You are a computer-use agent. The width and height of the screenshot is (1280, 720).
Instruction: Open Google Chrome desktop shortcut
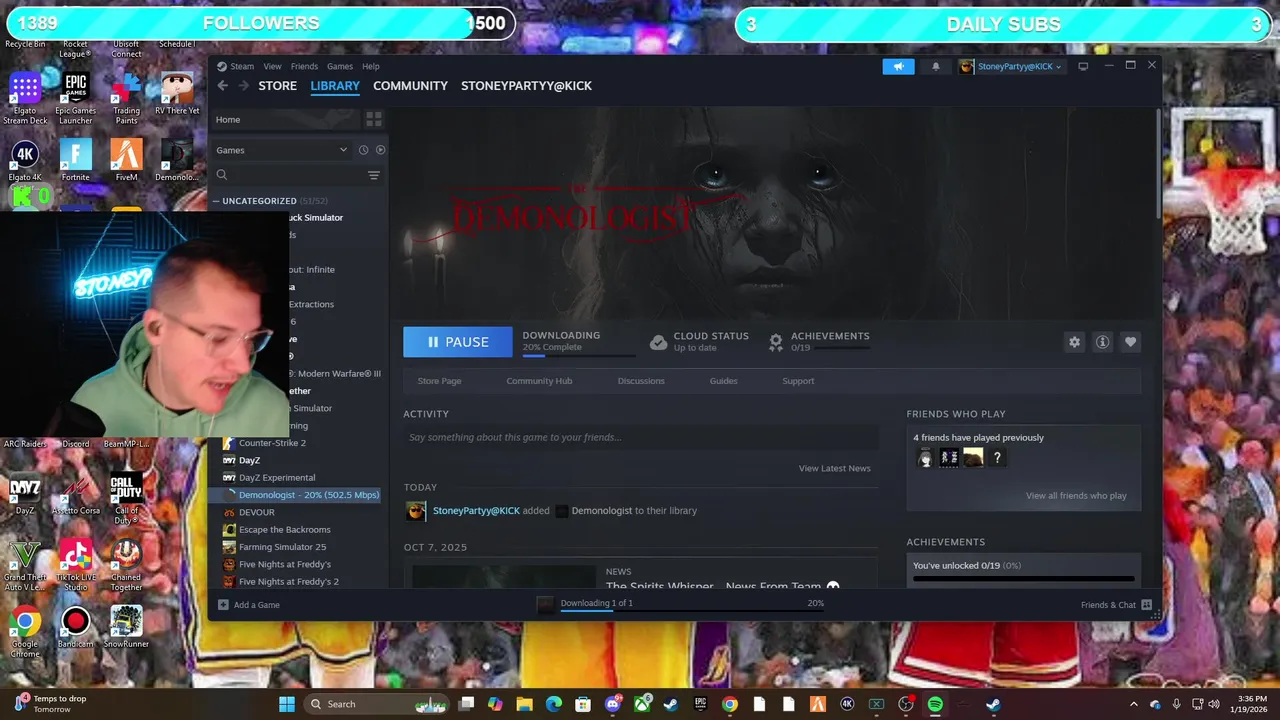[x=25, y=632]
